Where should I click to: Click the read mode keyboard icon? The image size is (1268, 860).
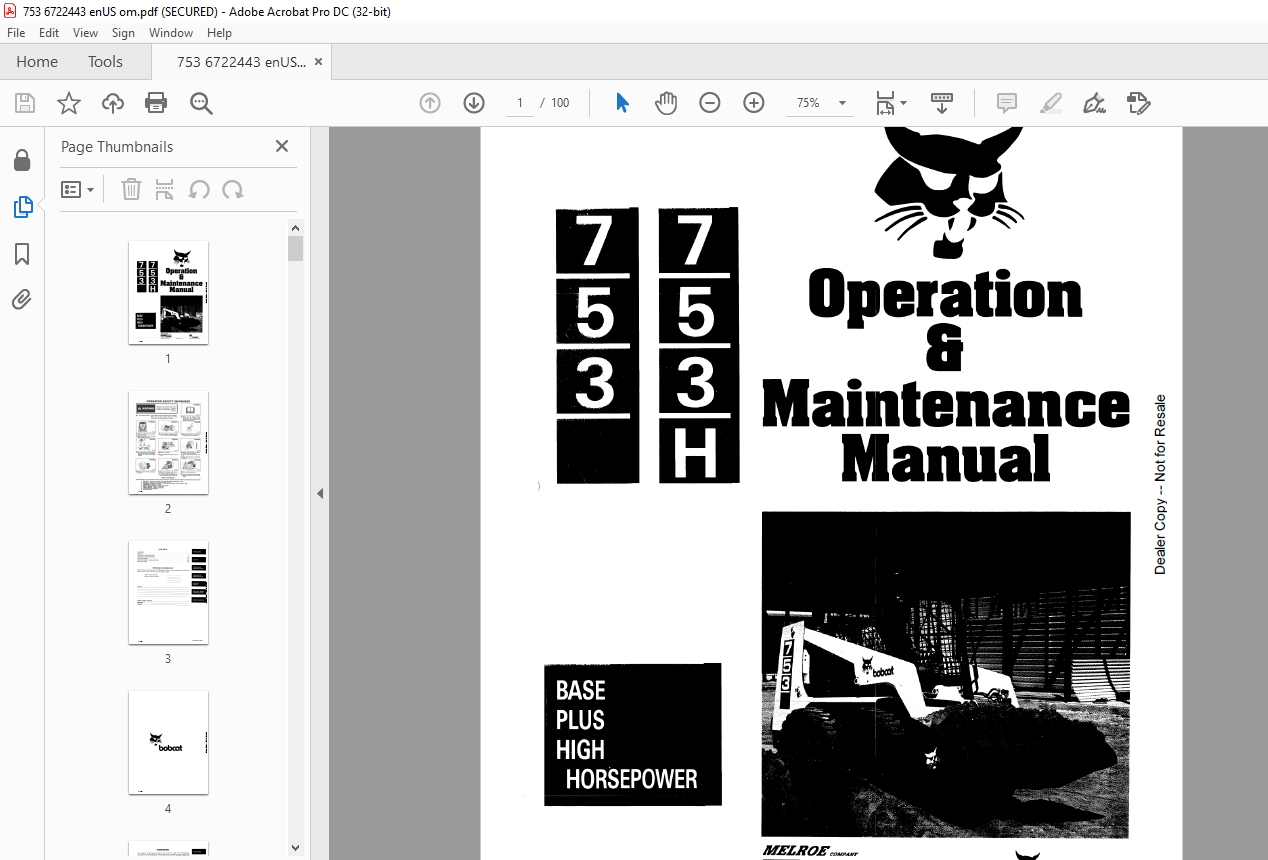942,103
